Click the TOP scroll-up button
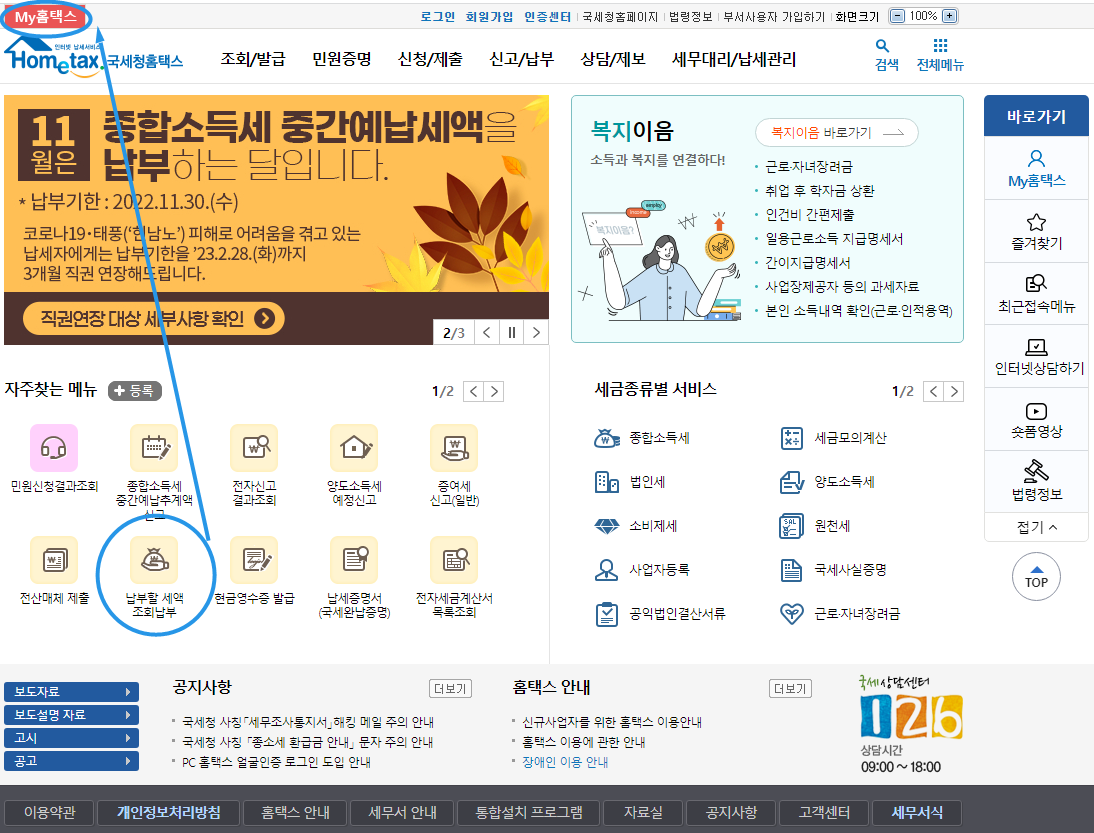 [x=1036, y=577]
